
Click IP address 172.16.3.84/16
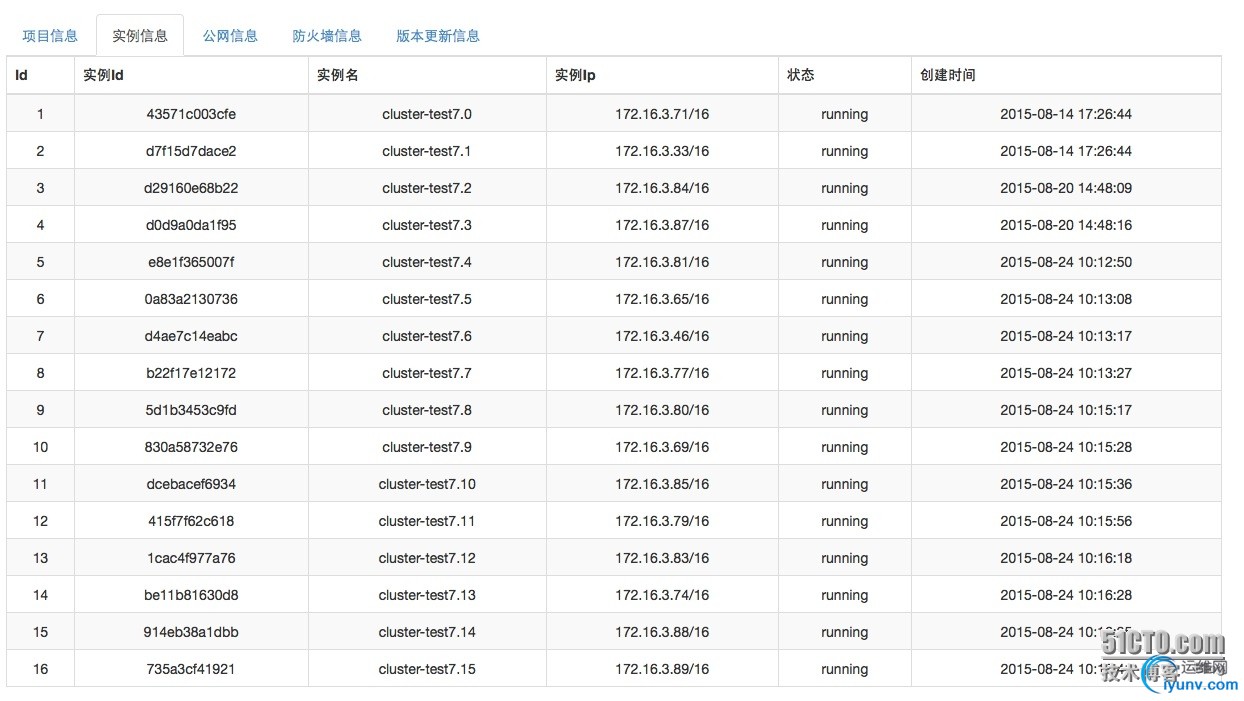(662, 188)
